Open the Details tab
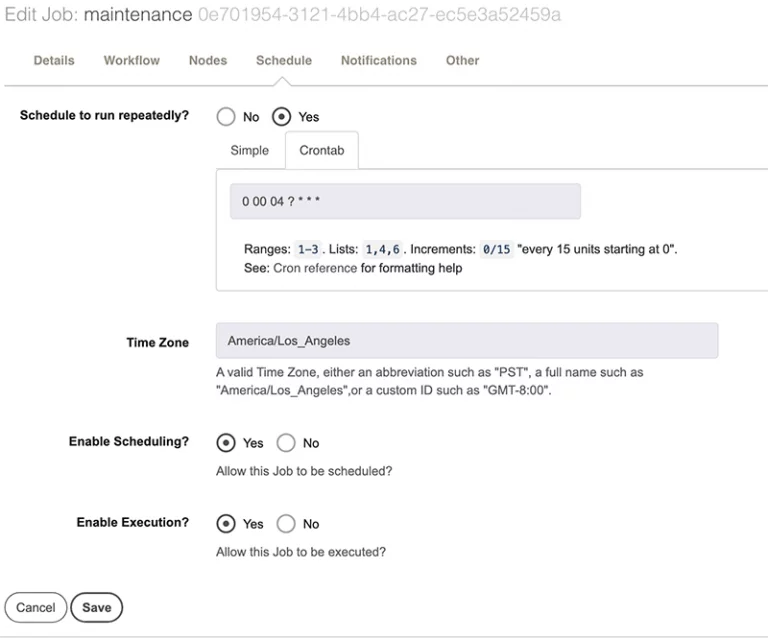 (x=54, y=60)
